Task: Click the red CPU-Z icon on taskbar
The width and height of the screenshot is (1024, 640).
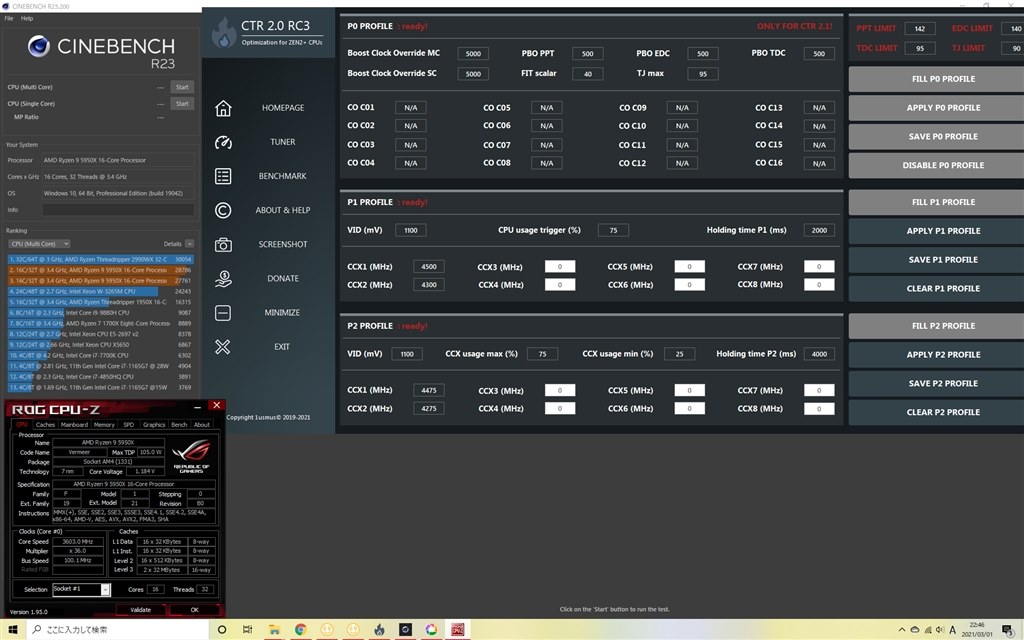Action: tap(457, 630)
